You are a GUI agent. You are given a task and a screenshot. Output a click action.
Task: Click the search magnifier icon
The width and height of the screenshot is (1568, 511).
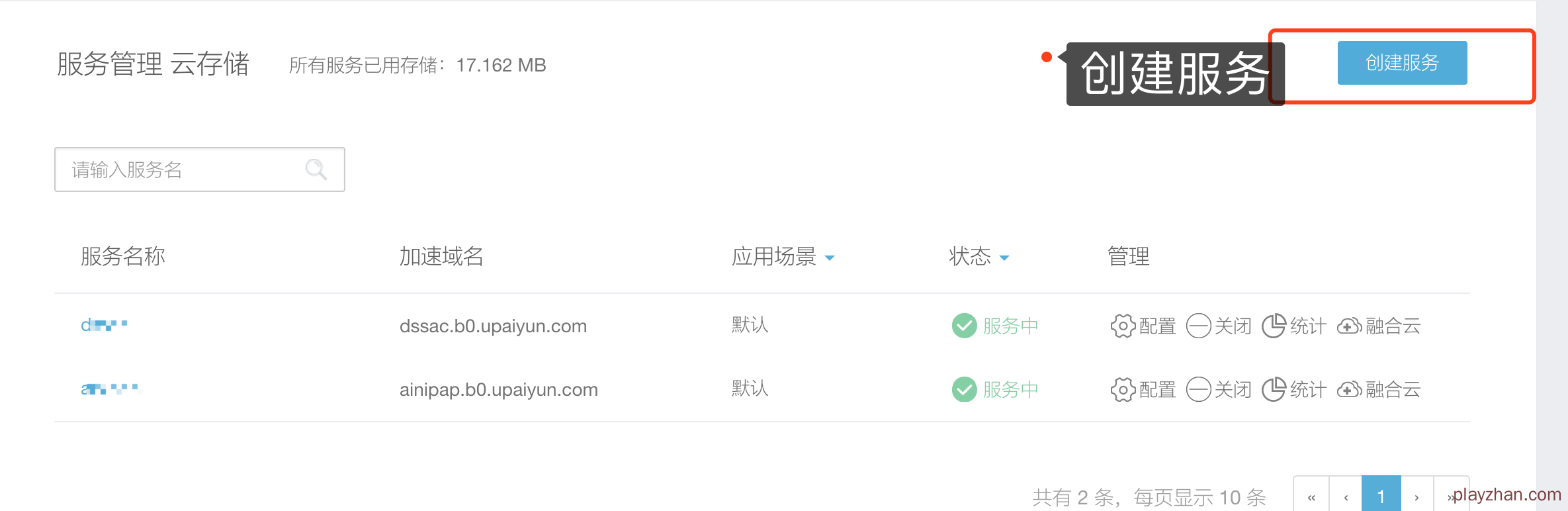[x=316, y=169]
